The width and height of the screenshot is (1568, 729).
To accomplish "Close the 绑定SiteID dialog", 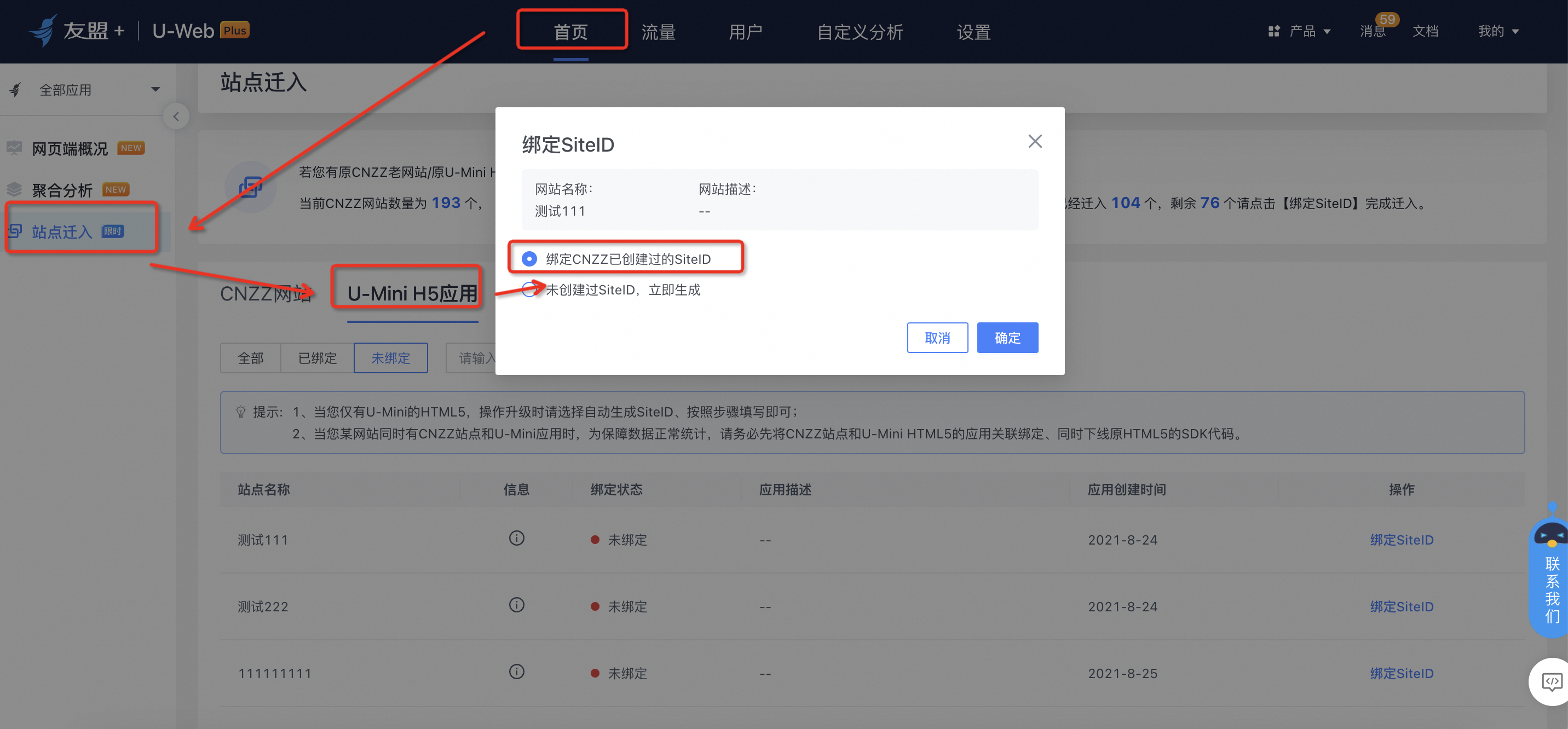I will (1035, 141).
